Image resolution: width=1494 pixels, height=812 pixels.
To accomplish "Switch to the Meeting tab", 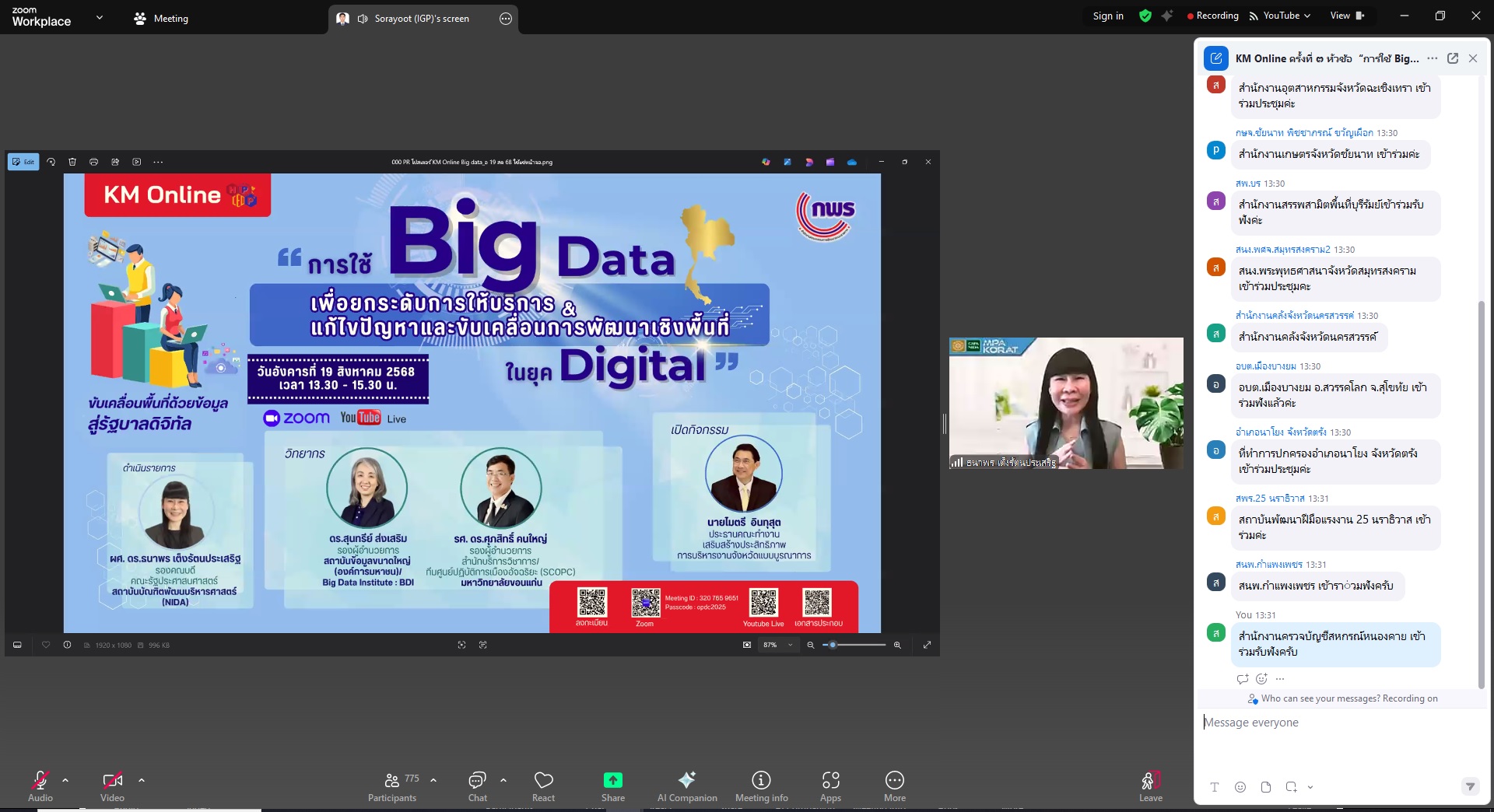I will tap(161, 18).
